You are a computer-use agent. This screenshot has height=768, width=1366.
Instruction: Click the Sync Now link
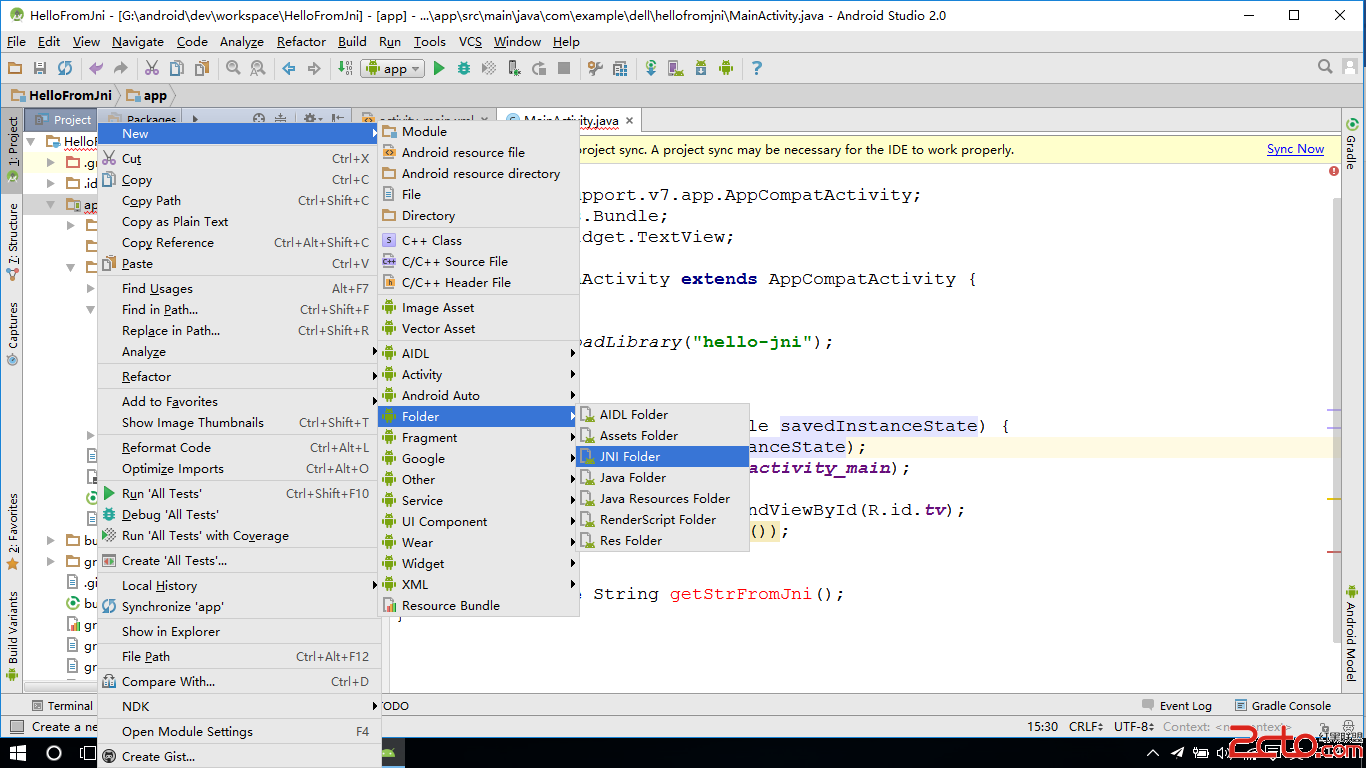[x=1295, y=149]
